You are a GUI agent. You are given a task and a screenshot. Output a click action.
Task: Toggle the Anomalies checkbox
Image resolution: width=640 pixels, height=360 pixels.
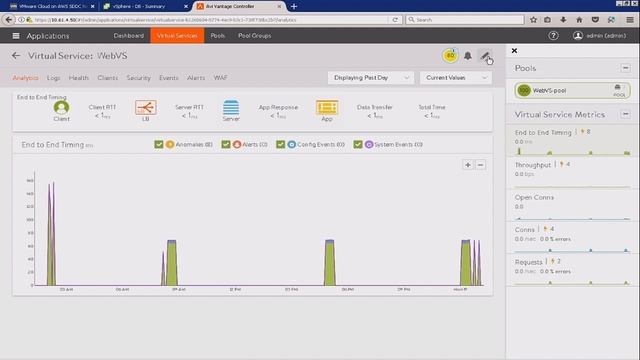click(159, 144)
